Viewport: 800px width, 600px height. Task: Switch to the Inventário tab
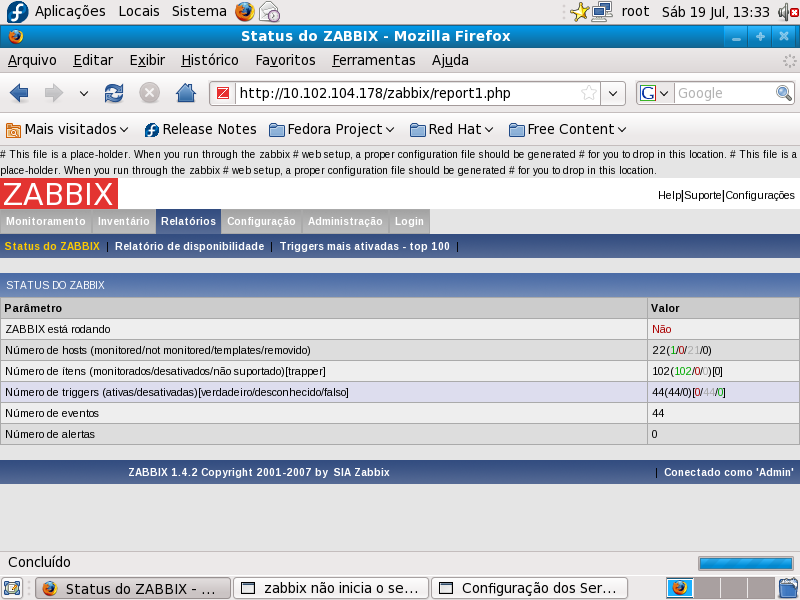[x=123, y=221]
